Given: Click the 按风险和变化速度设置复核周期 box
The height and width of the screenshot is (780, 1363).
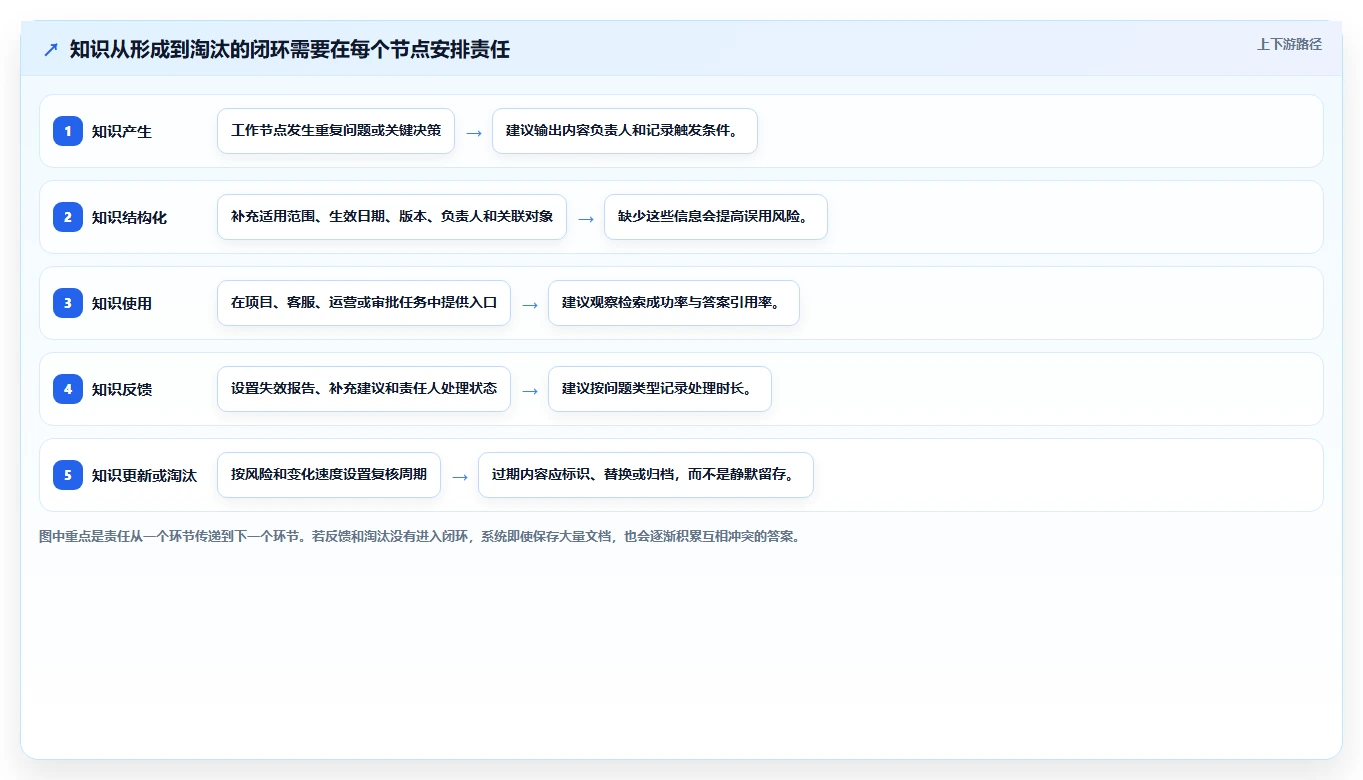Looking at the screenshot, I should coord(329,475).
